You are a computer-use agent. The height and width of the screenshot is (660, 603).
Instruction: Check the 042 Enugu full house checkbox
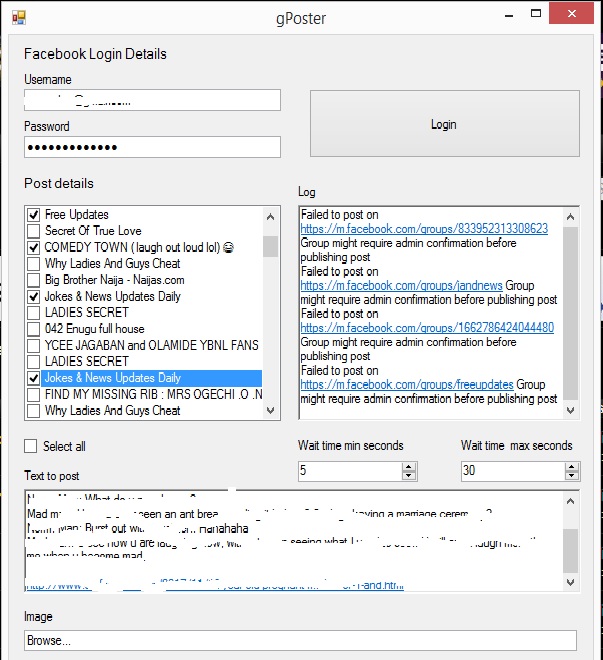coord(34,329)
